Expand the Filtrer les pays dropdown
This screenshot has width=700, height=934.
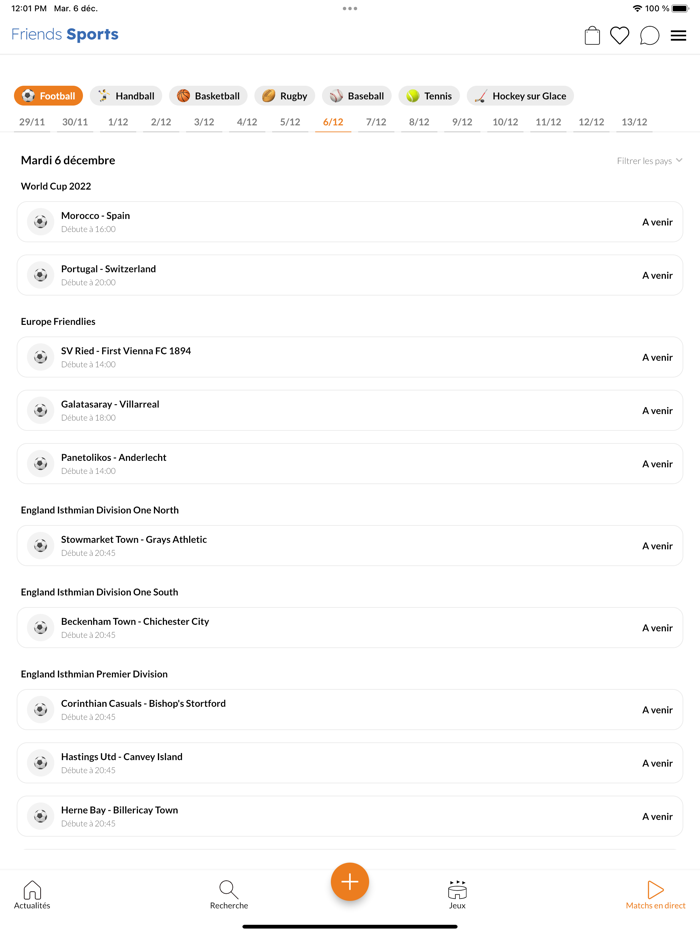649,161
